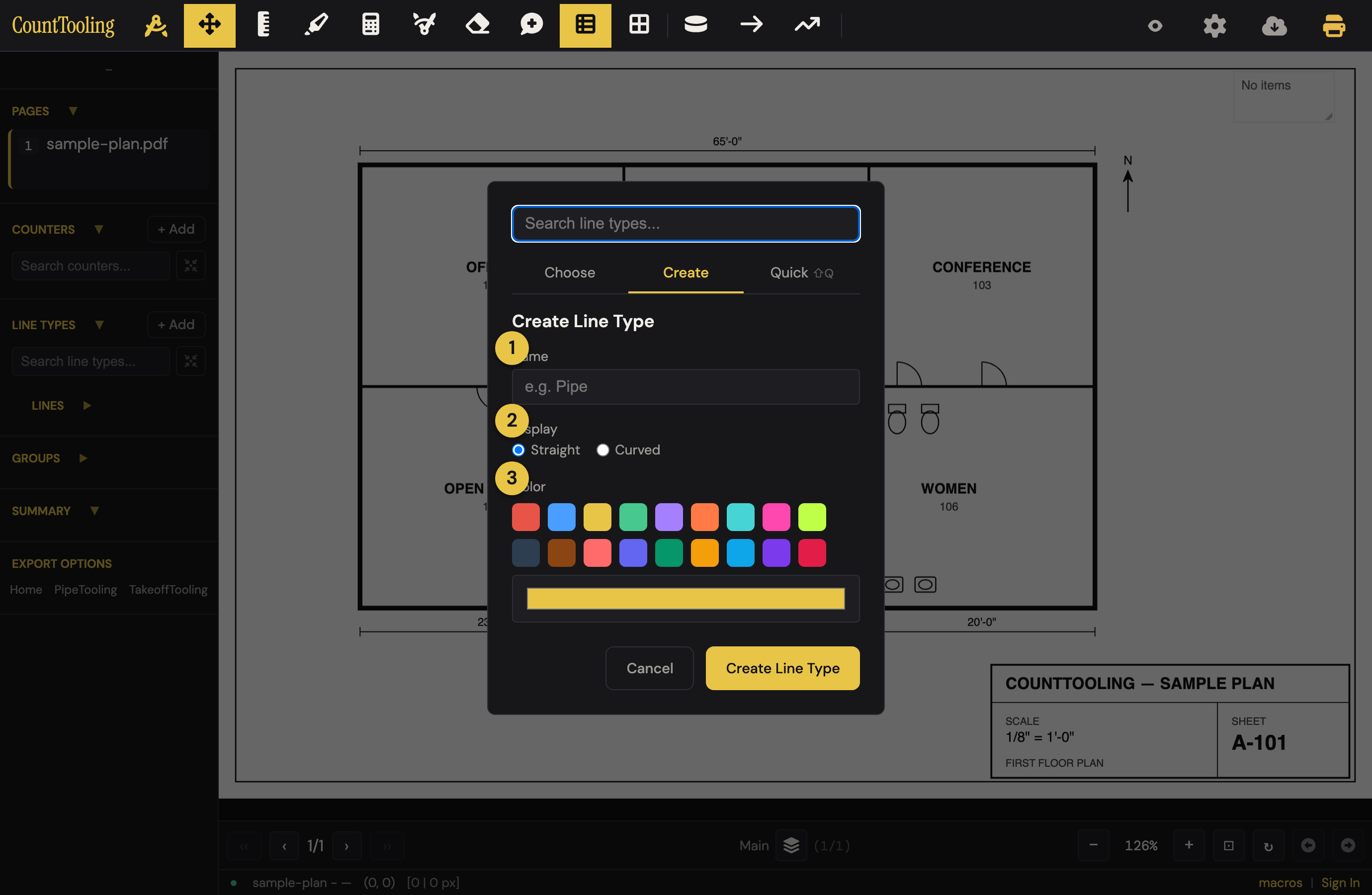The height and width of the screenshot is (895, 1372).
Task: Fit page to view icon
Action: (x=1228, y=845)
